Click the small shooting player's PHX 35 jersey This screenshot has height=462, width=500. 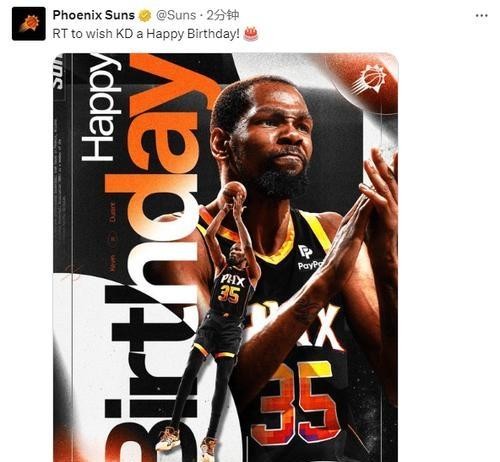(x=231, y=289)
